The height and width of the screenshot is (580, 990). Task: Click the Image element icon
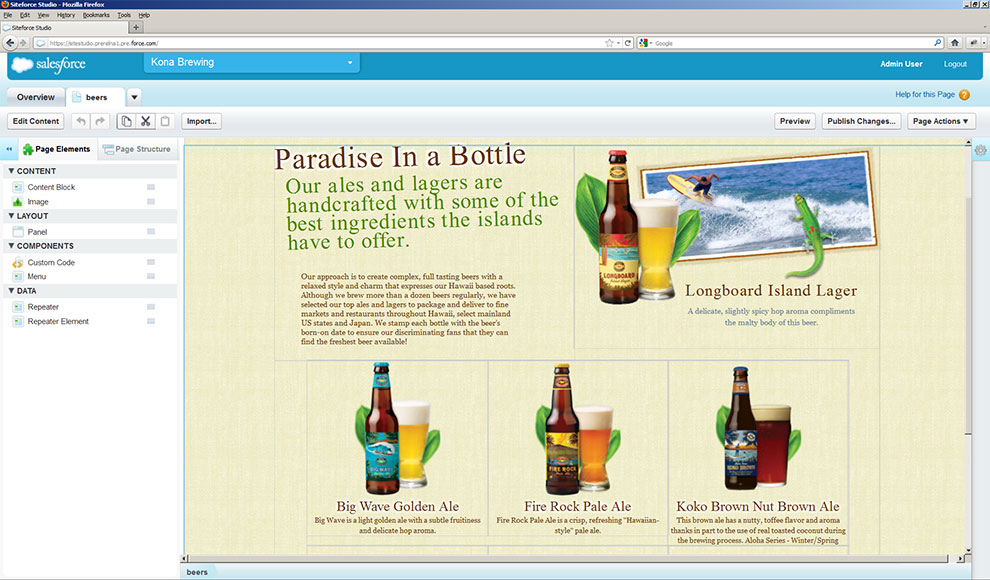[x=18, y=202]
